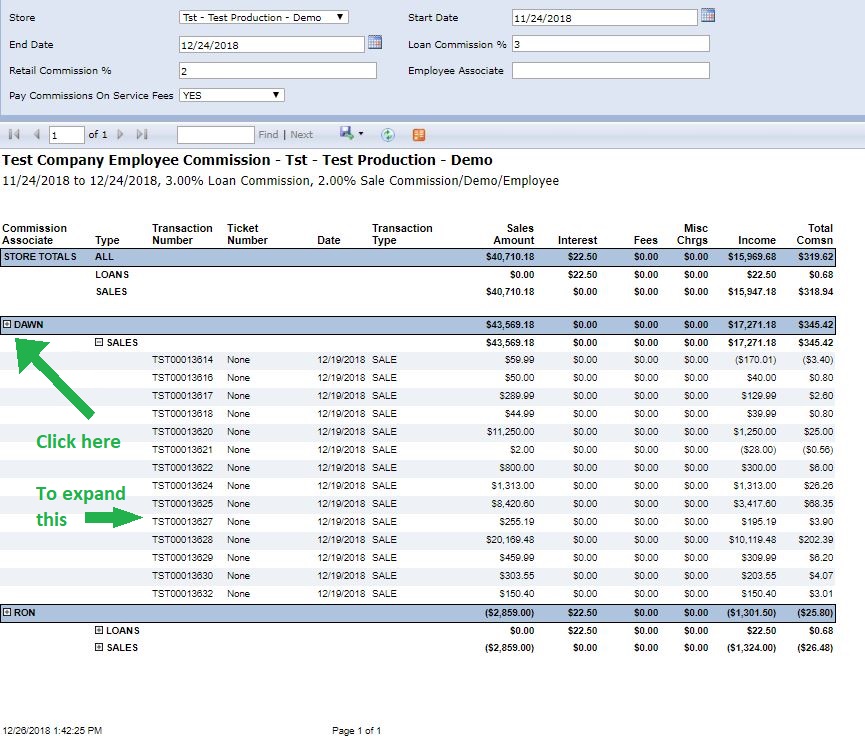Click the Next search link
Image resolution: width=865 pixels, height=740 pixels.
(301, 135)
